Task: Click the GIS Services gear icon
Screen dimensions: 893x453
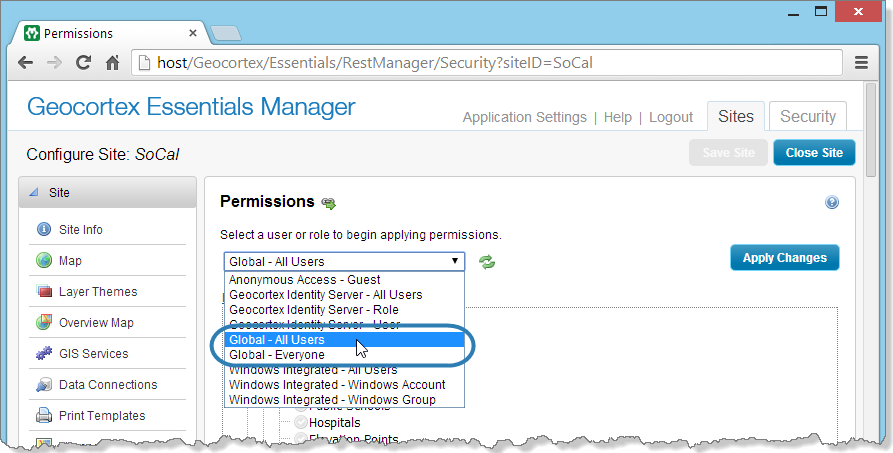Action: point(44,353)
